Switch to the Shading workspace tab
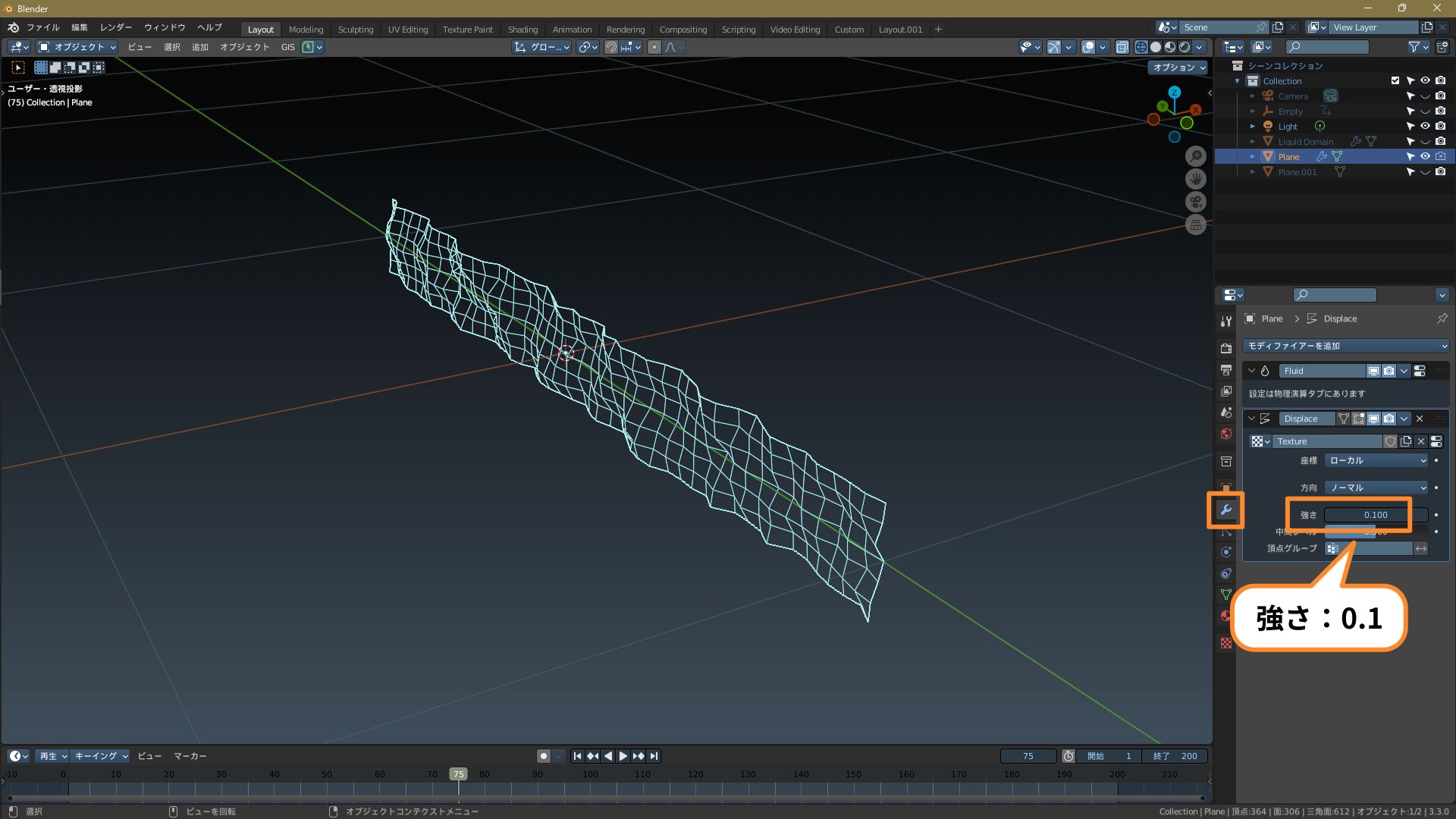This screenshot has height=819, width=1456. pyautogui.click(x=522, y=30)
